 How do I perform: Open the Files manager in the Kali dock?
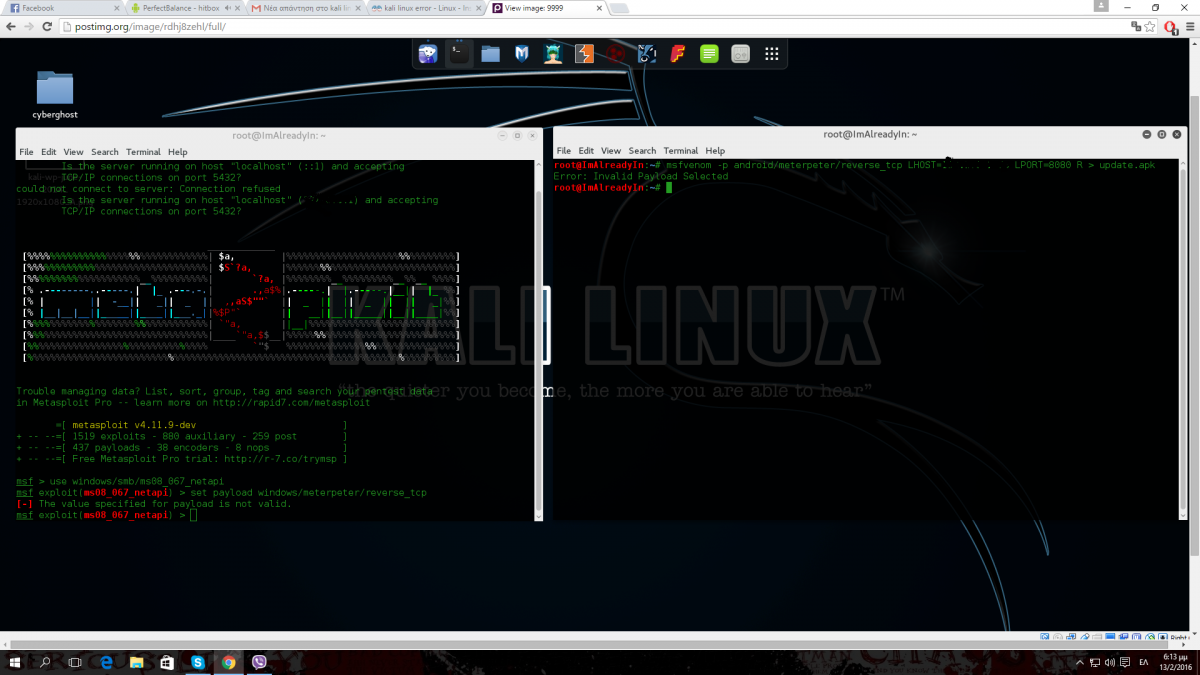pyautogui.click(x=490, y=54)
